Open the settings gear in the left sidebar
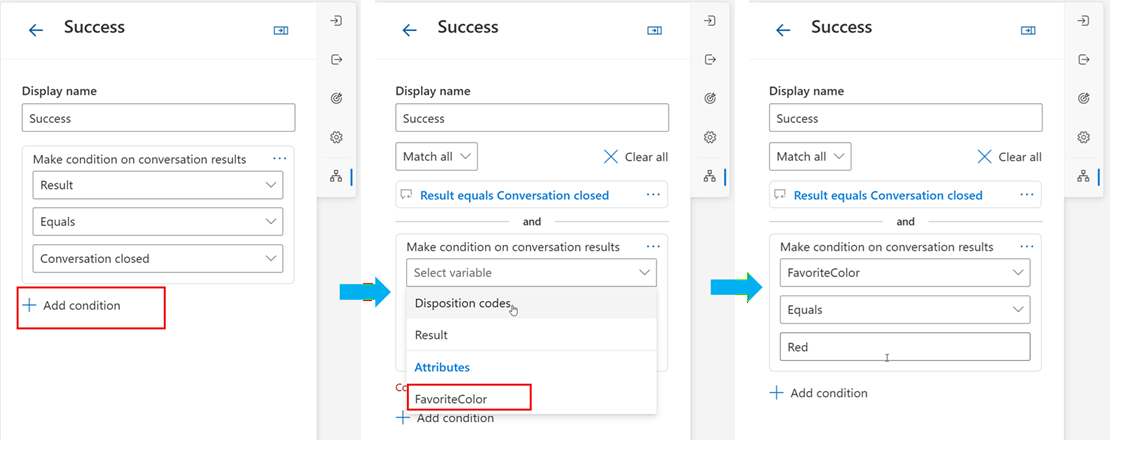Viewport: 1121px width, 460px height. point(336,137)
